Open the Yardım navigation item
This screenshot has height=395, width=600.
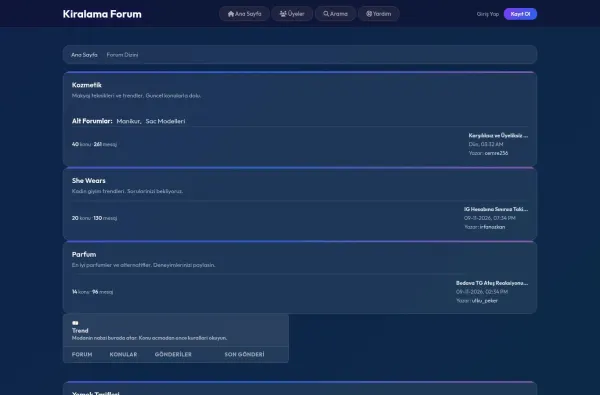378,14
